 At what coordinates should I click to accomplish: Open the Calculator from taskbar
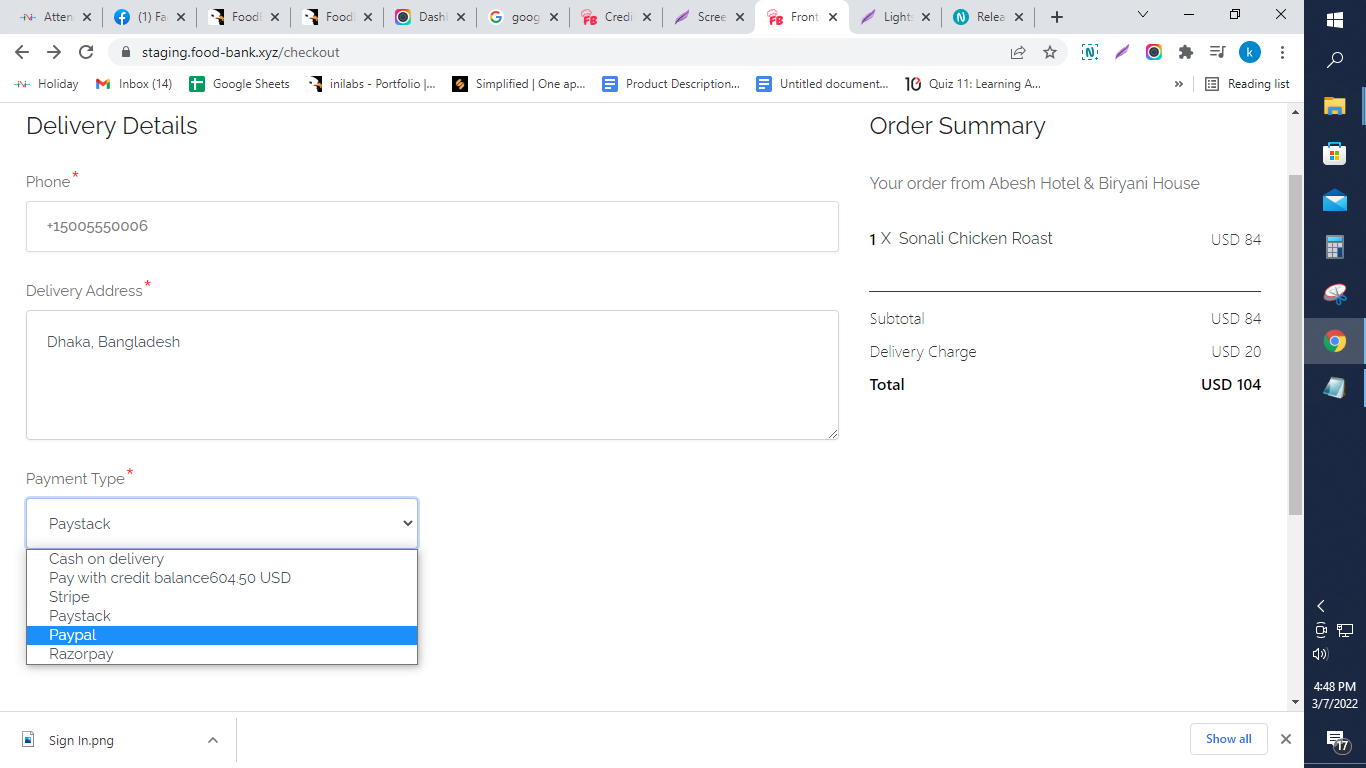(1334, 247)
